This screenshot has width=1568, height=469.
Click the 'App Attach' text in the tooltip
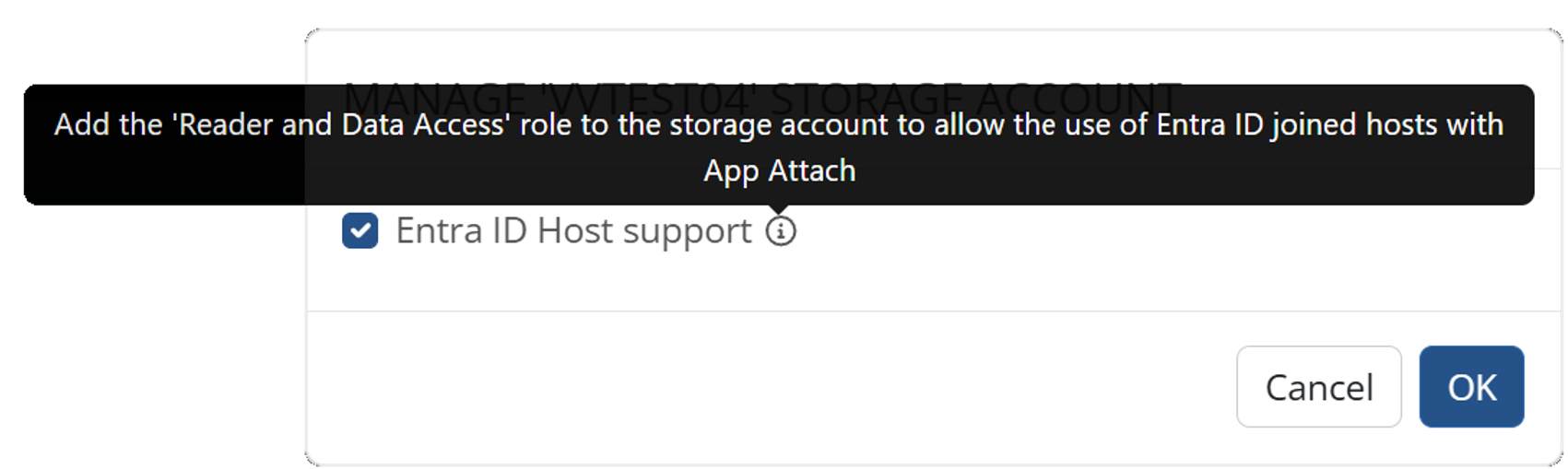[779, 170]
